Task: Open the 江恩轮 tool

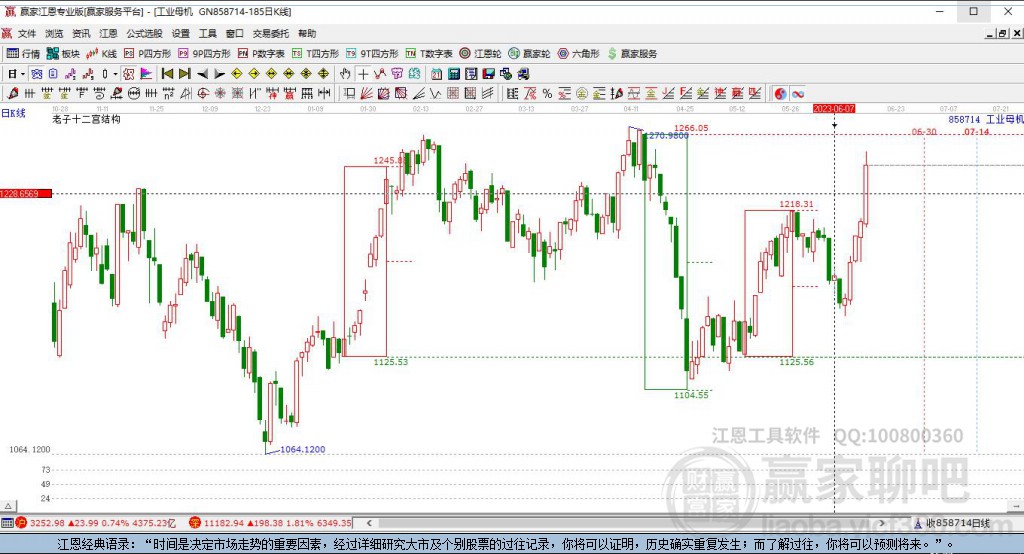Action: pos(480,54)
